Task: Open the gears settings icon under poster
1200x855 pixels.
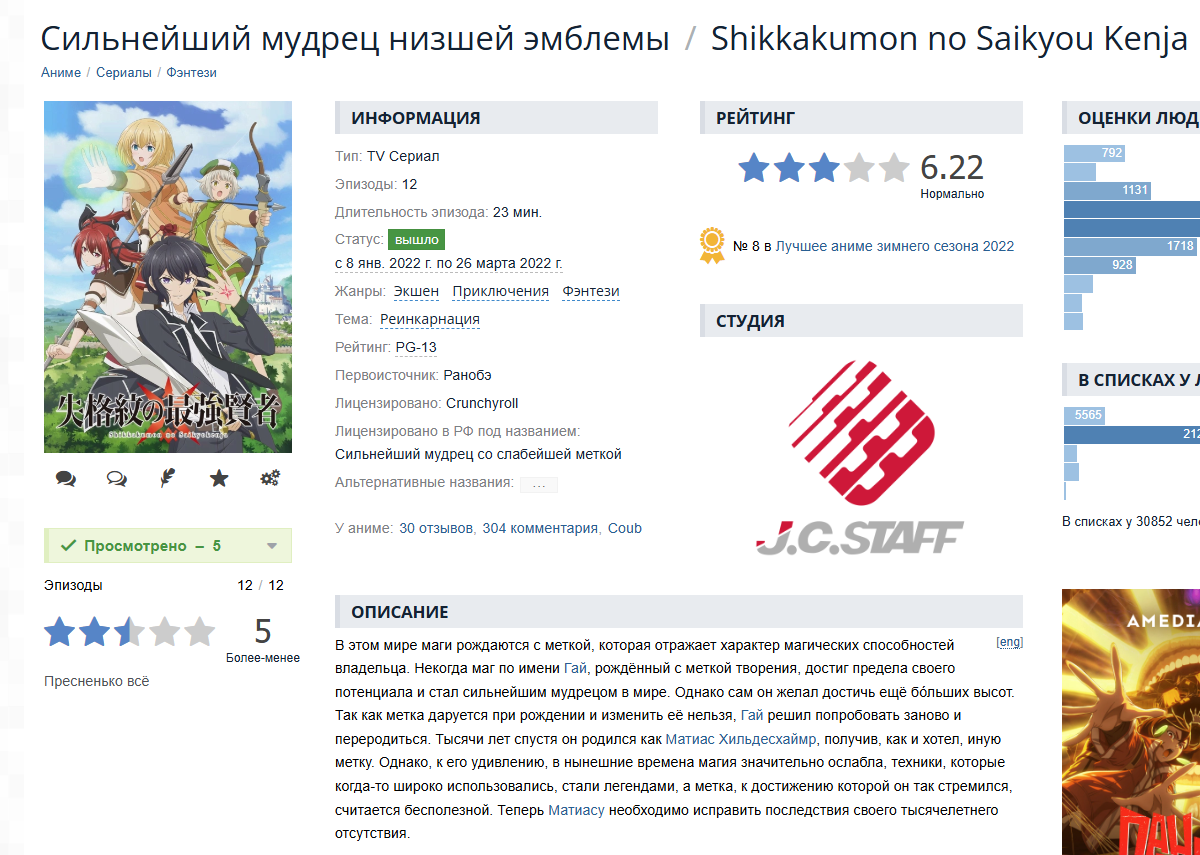Action: coord(270,479)
